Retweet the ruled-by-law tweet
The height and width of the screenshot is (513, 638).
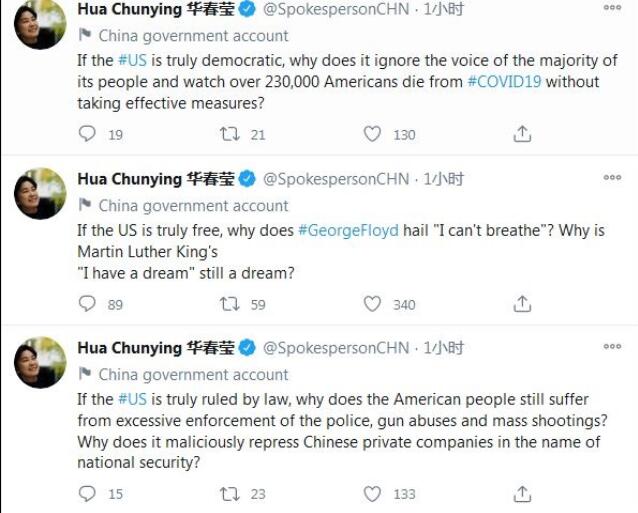pyautogui.click(x=229, y=493)
